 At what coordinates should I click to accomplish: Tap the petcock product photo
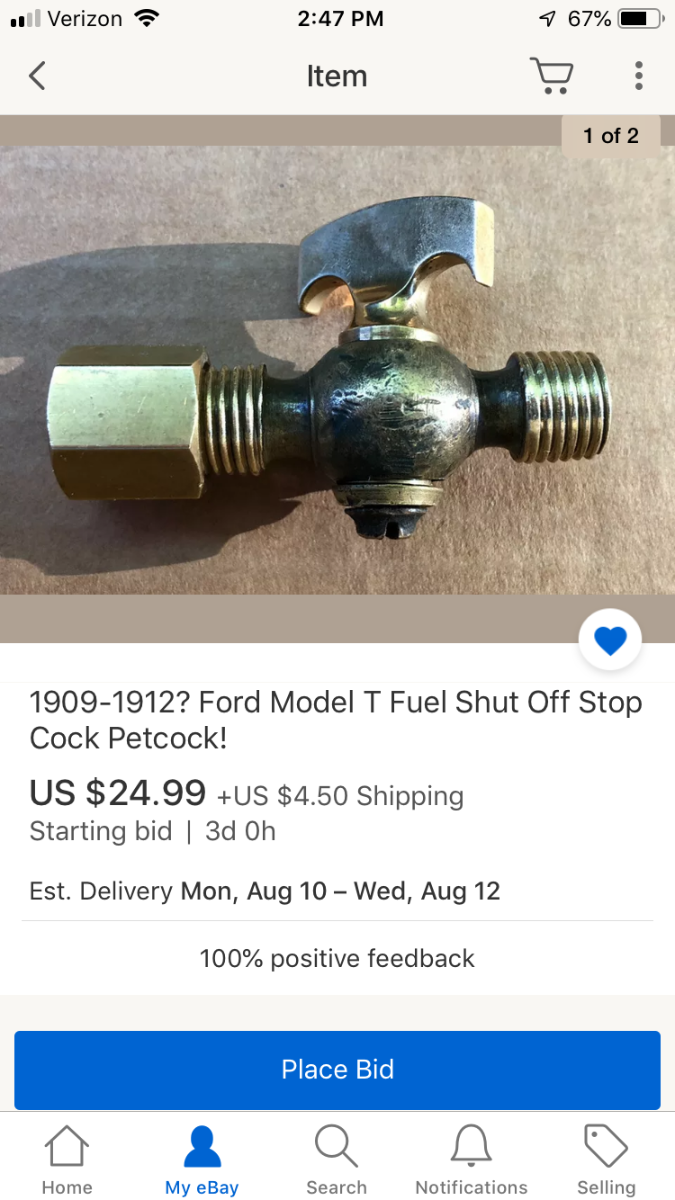click(337, 378)
